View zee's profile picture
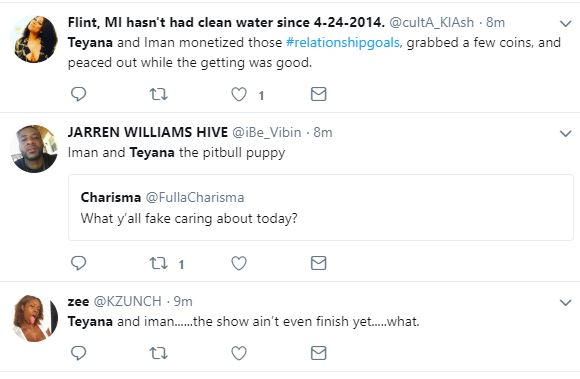The height and width of the screenshot is (379, 580). tap(35, 318)
